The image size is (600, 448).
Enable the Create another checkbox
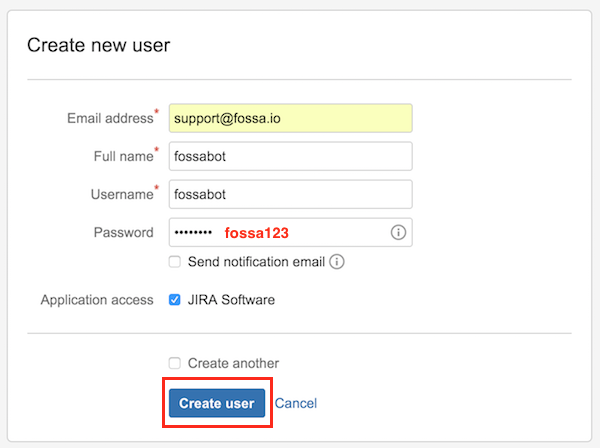point(175,363)
